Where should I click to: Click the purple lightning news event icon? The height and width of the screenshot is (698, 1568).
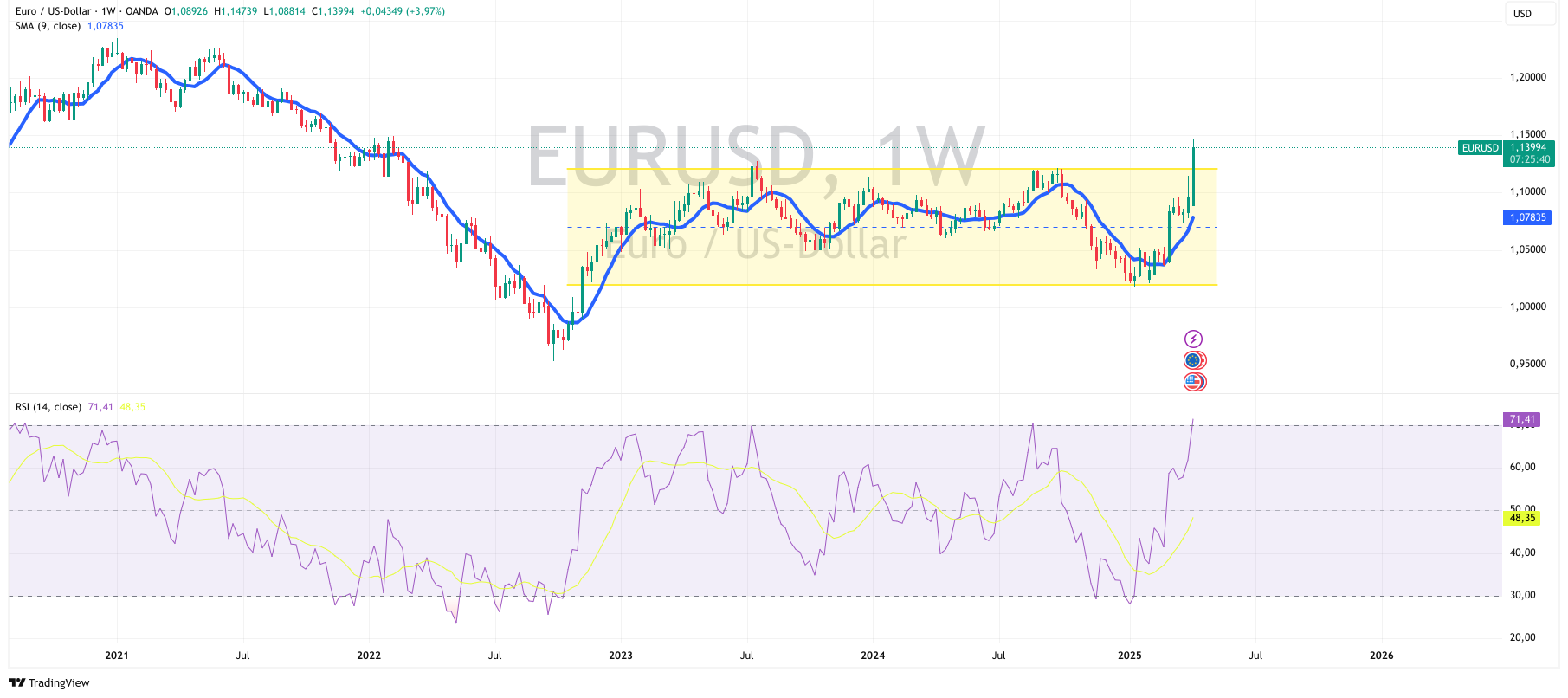tap(1193, 339)
